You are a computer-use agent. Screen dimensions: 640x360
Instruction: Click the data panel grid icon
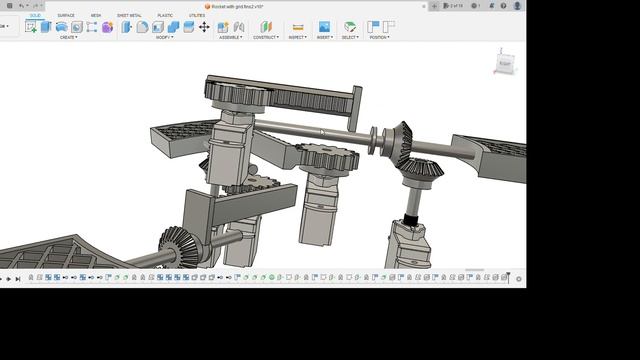[x=10, y=6]
